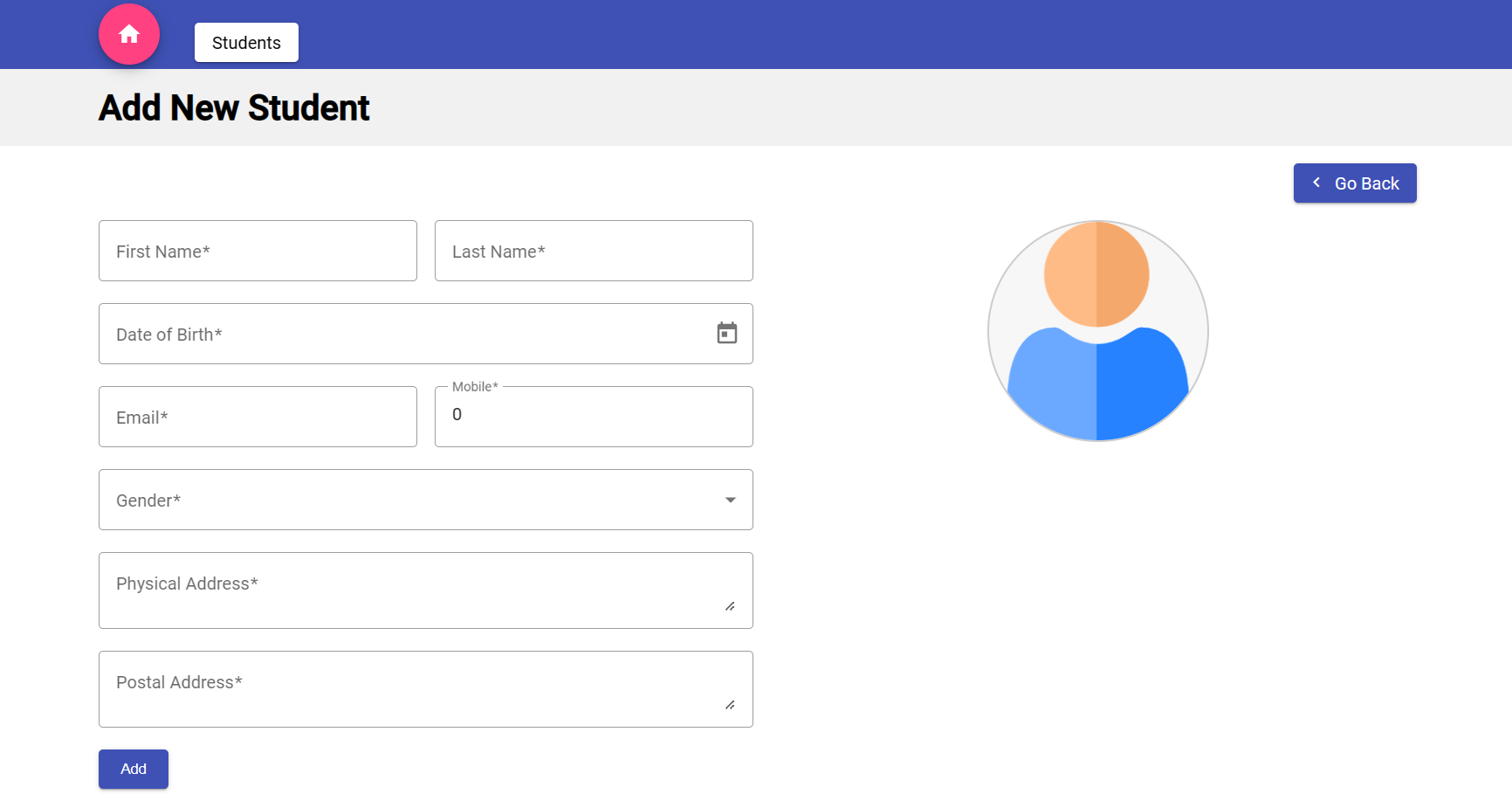Click the back chevron inside Go Back button
Viewport: 1512px width, 801px height.
coord(1316,183)
